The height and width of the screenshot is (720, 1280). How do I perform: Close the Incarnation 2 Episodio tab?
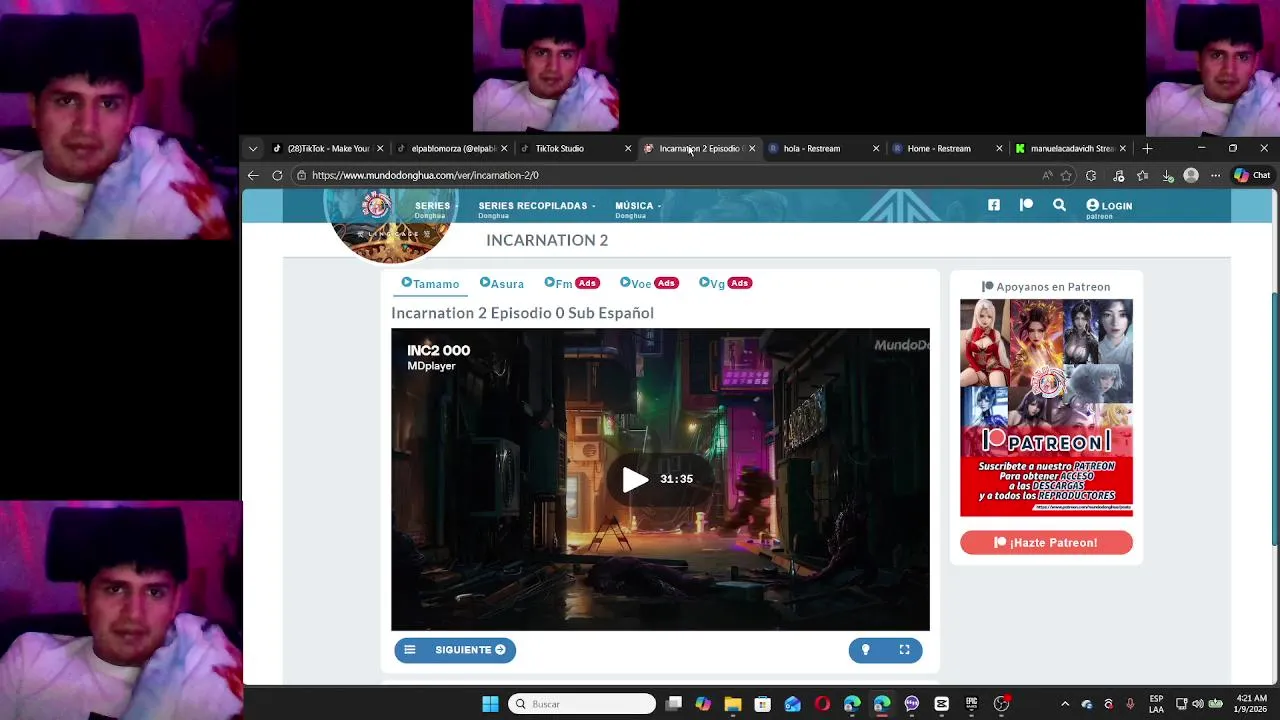click(x=752, y=148)
